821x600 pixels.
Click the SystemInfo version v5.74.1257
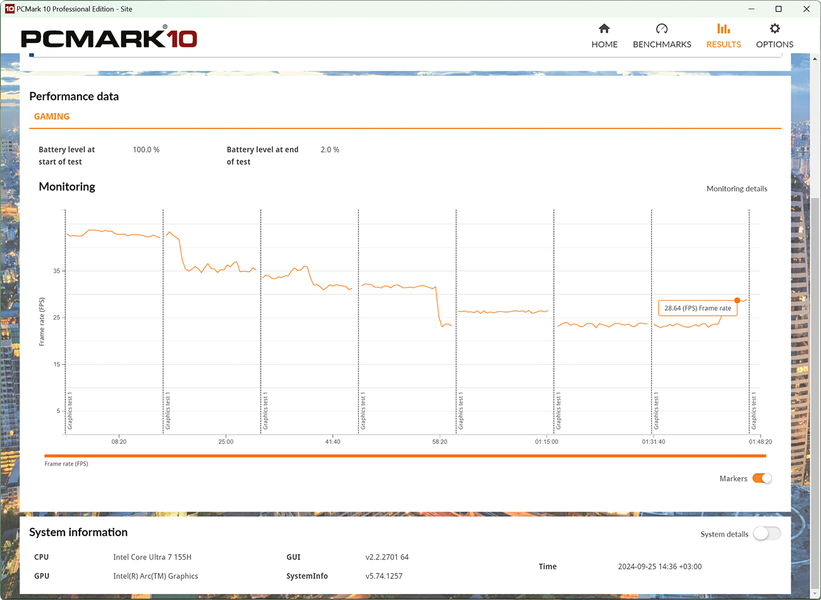(x=384, y=576)
